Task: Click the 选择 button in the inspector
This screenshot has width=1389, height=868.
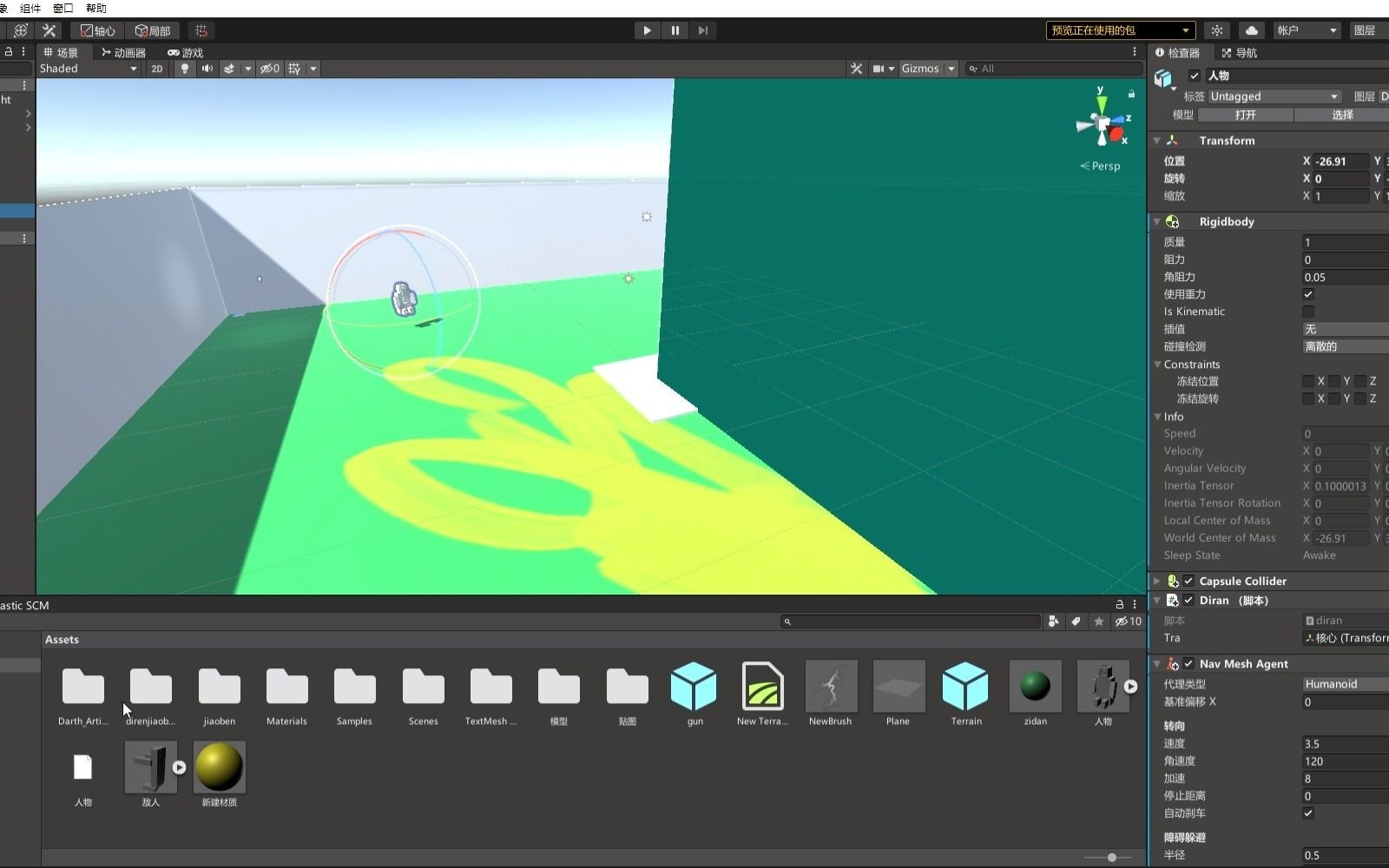Action: pos(1344,115)
